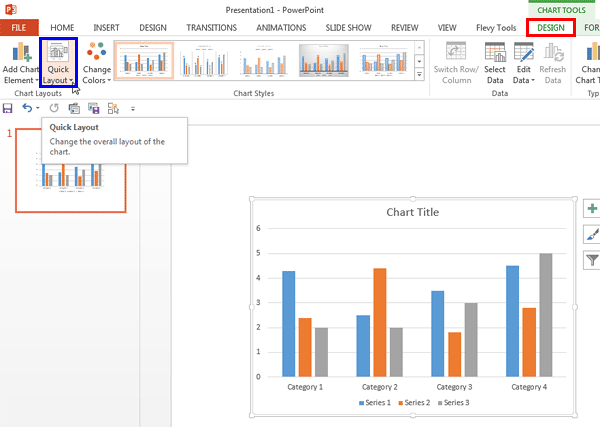
Task: Click the Series 2 legend entry
Action: point(414,403)
